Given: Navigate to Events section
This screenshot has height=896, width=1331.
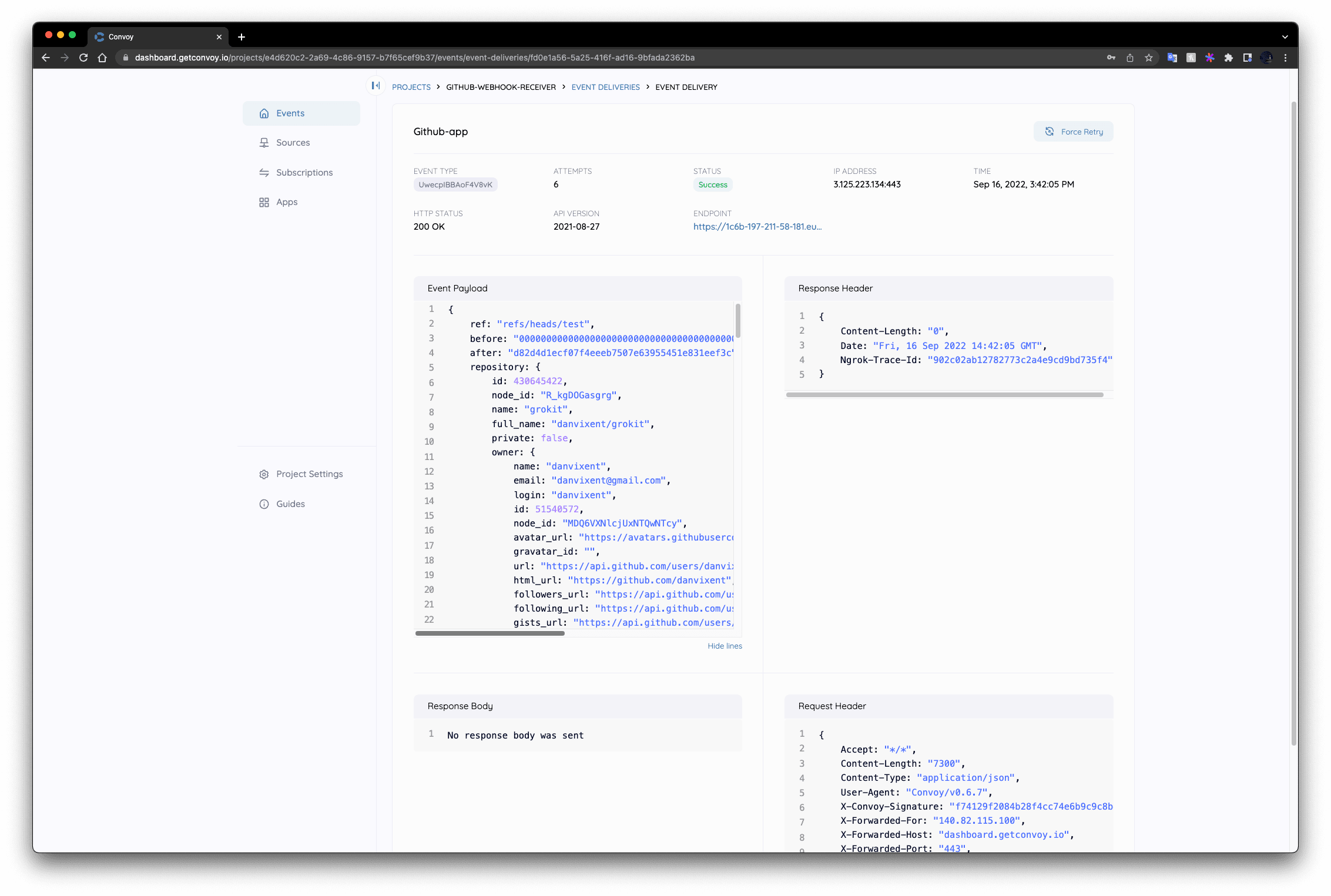Looking at the screenshot, I should tap(290, 113).
